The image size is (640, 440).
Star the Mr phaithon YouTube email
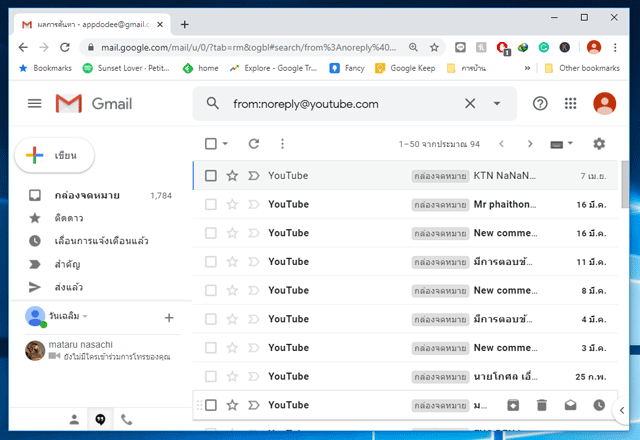click(x=232, y=204)
